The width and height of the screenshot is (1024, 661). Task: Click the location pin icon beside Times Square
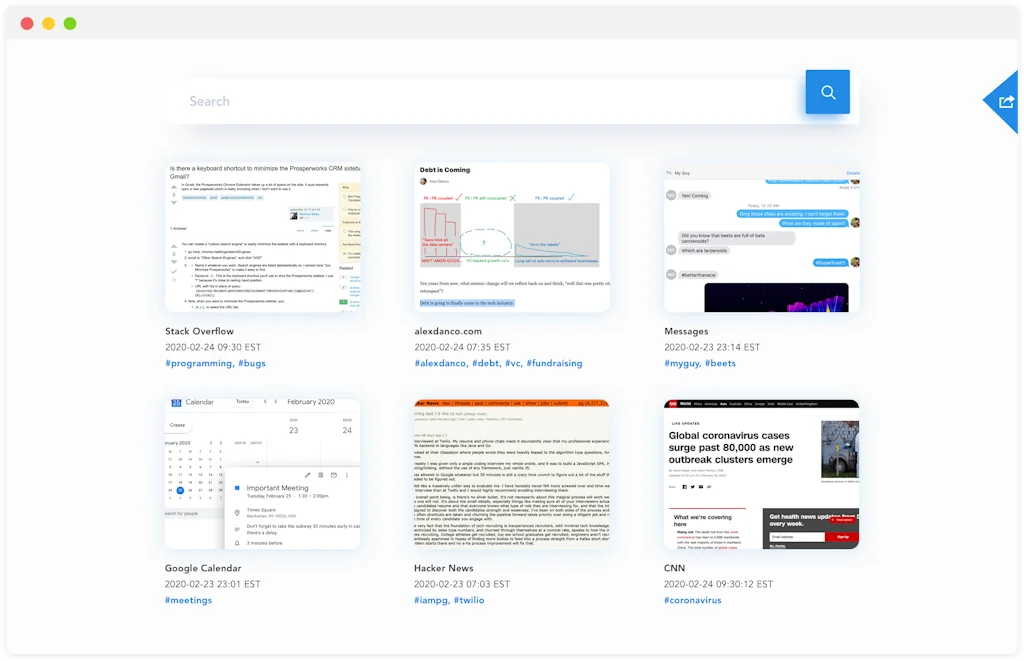click(x=236, y=512)
